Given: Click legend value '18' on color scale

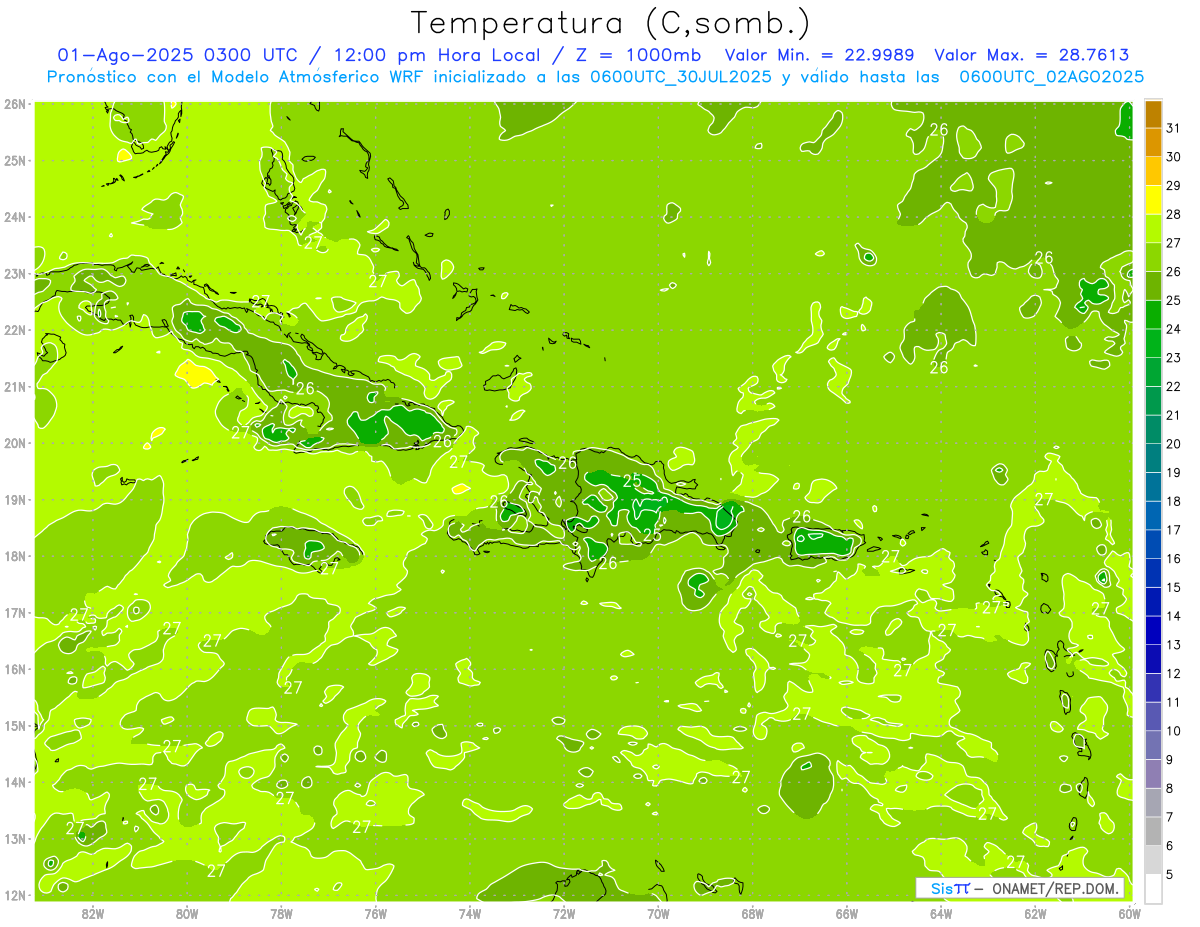Looking at the screenshot, I should pos(1174,501).
